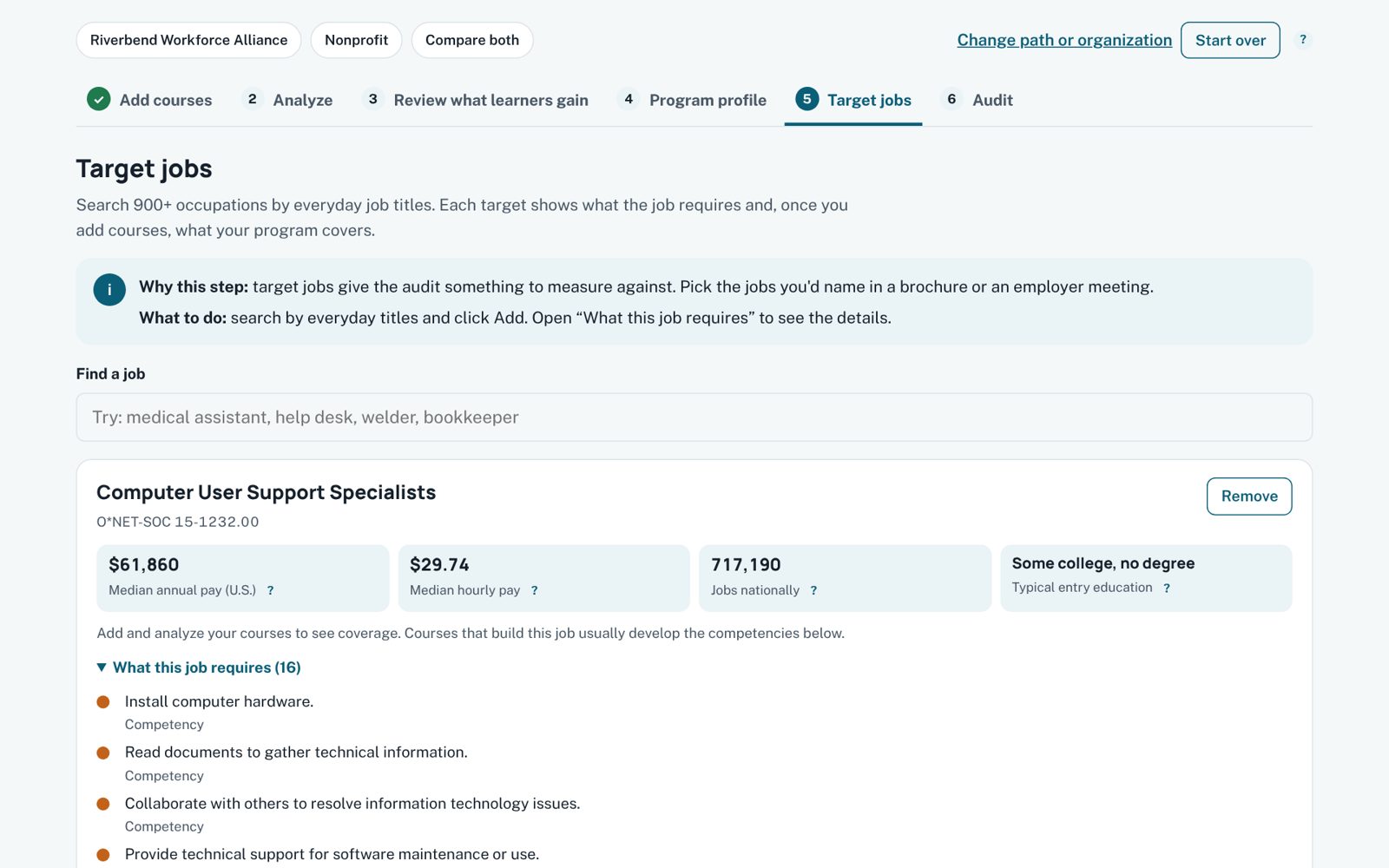Go to the Add courses step
This screenshot has width=1389, height=868.
(x=149, y=100)
